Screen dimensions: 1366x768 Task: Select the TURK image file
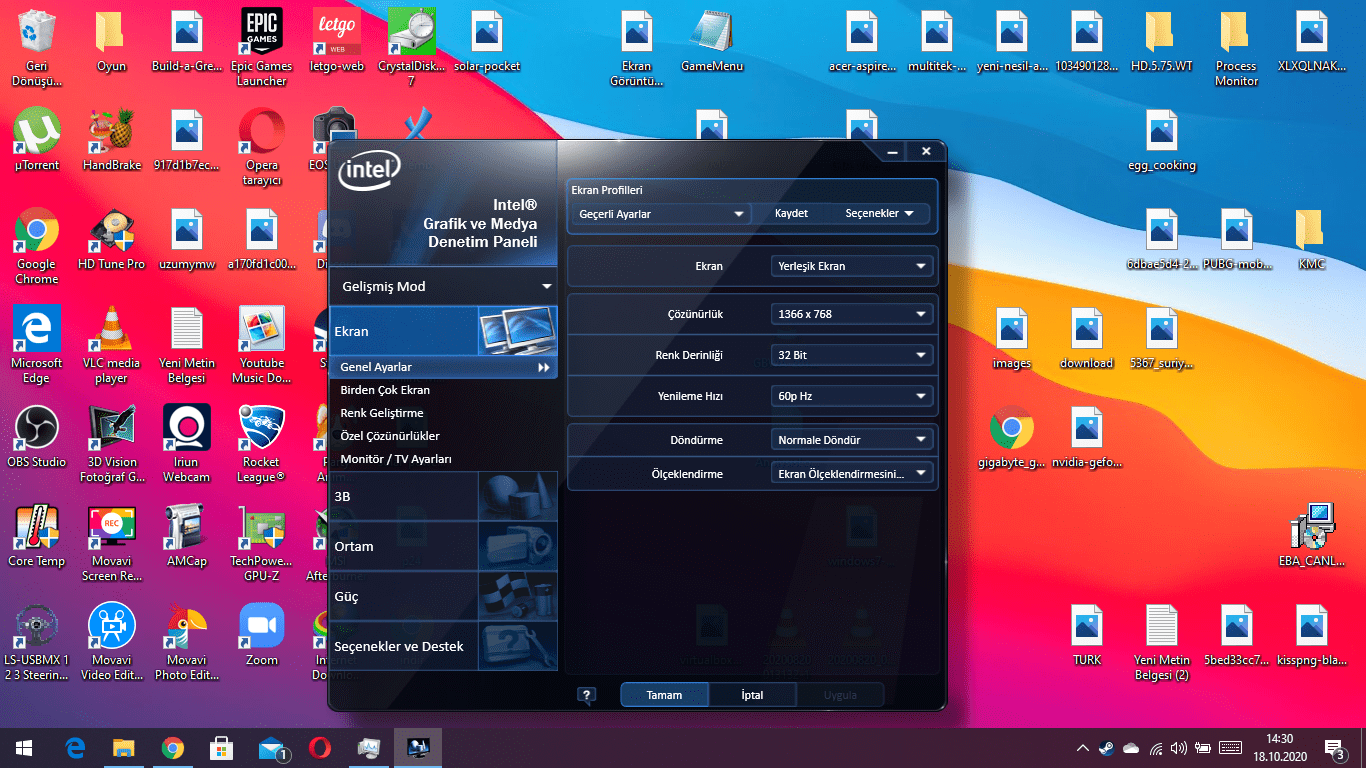pos(1087,635)
